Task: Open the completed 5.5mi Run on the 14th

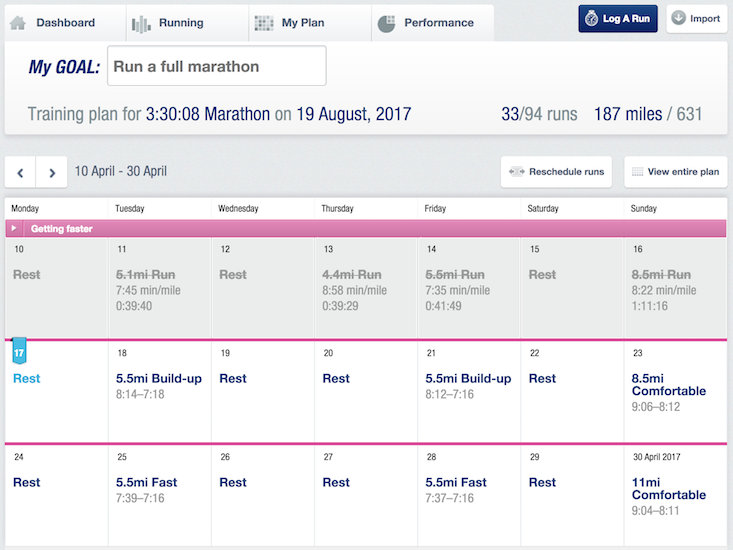Action: click(455, 274)
